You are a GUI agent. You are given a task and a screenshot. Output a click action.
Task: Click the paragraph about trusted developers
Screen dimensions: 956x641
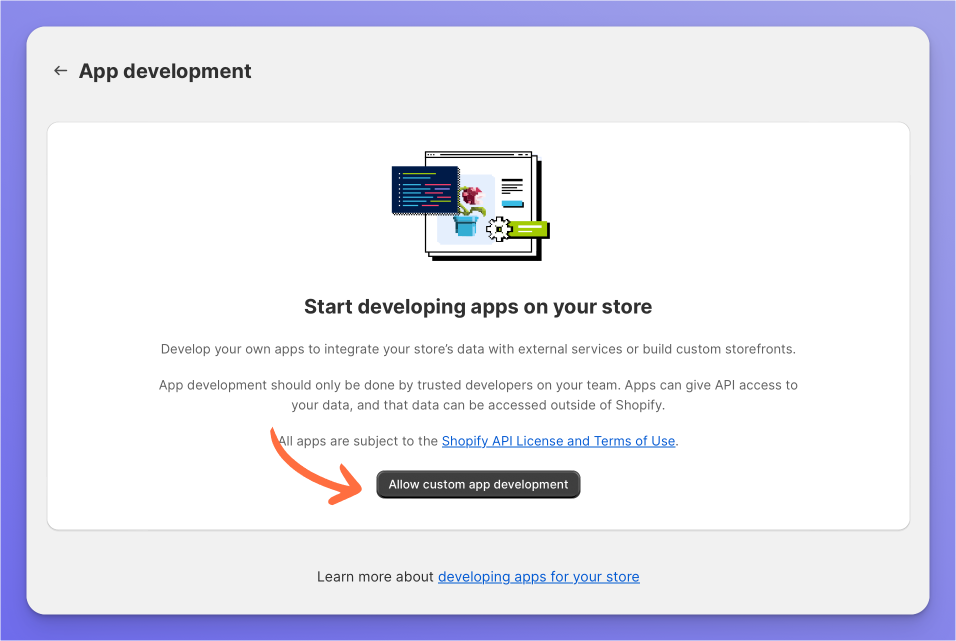click(478, 394)
